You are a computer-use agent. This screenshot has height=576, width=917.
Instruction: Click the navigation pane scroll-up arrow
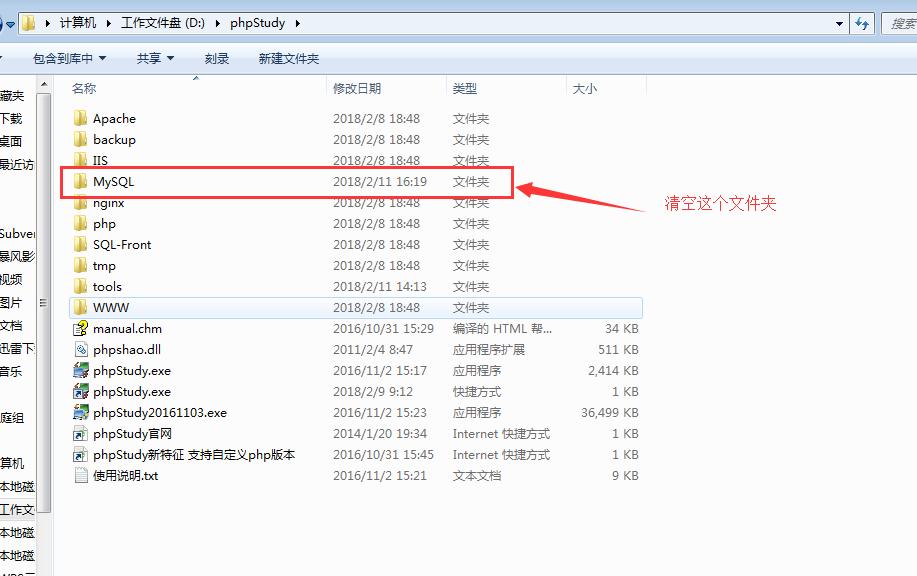pyautogui.click(x=44, y=85)
